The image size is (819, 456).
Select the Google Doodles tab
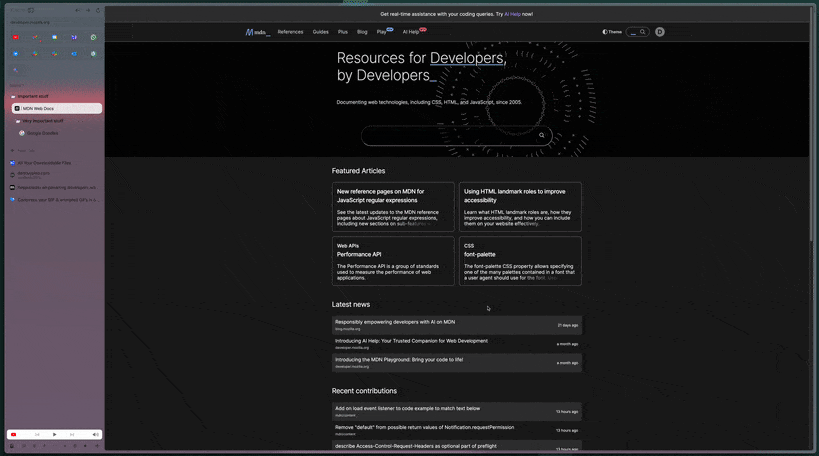57,133
